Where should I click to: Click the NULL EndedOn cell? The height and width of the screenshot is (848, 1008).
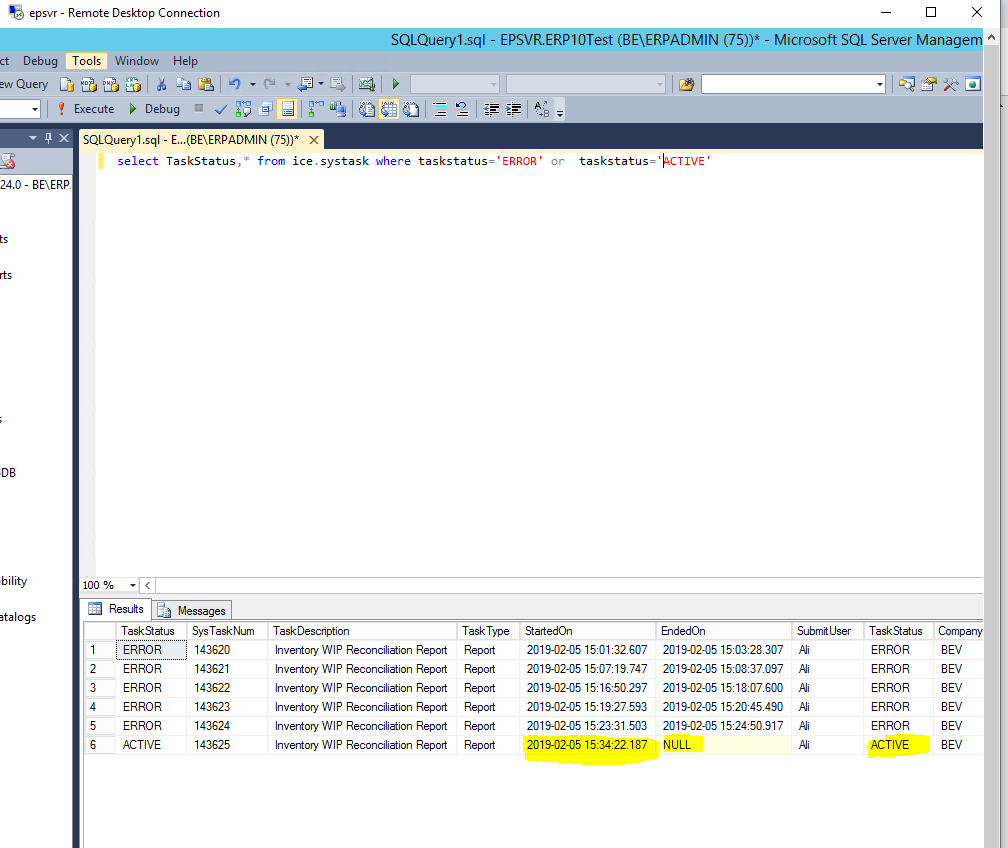724,744
